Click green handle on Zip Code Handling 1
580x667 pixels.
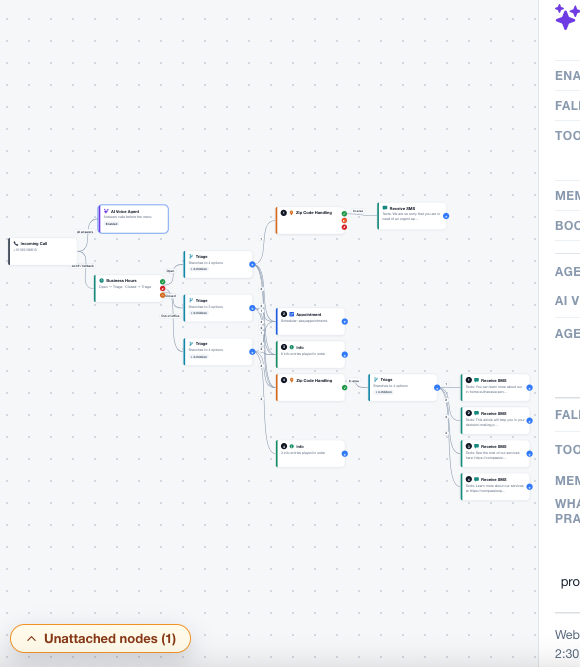[x=344, y=214]
